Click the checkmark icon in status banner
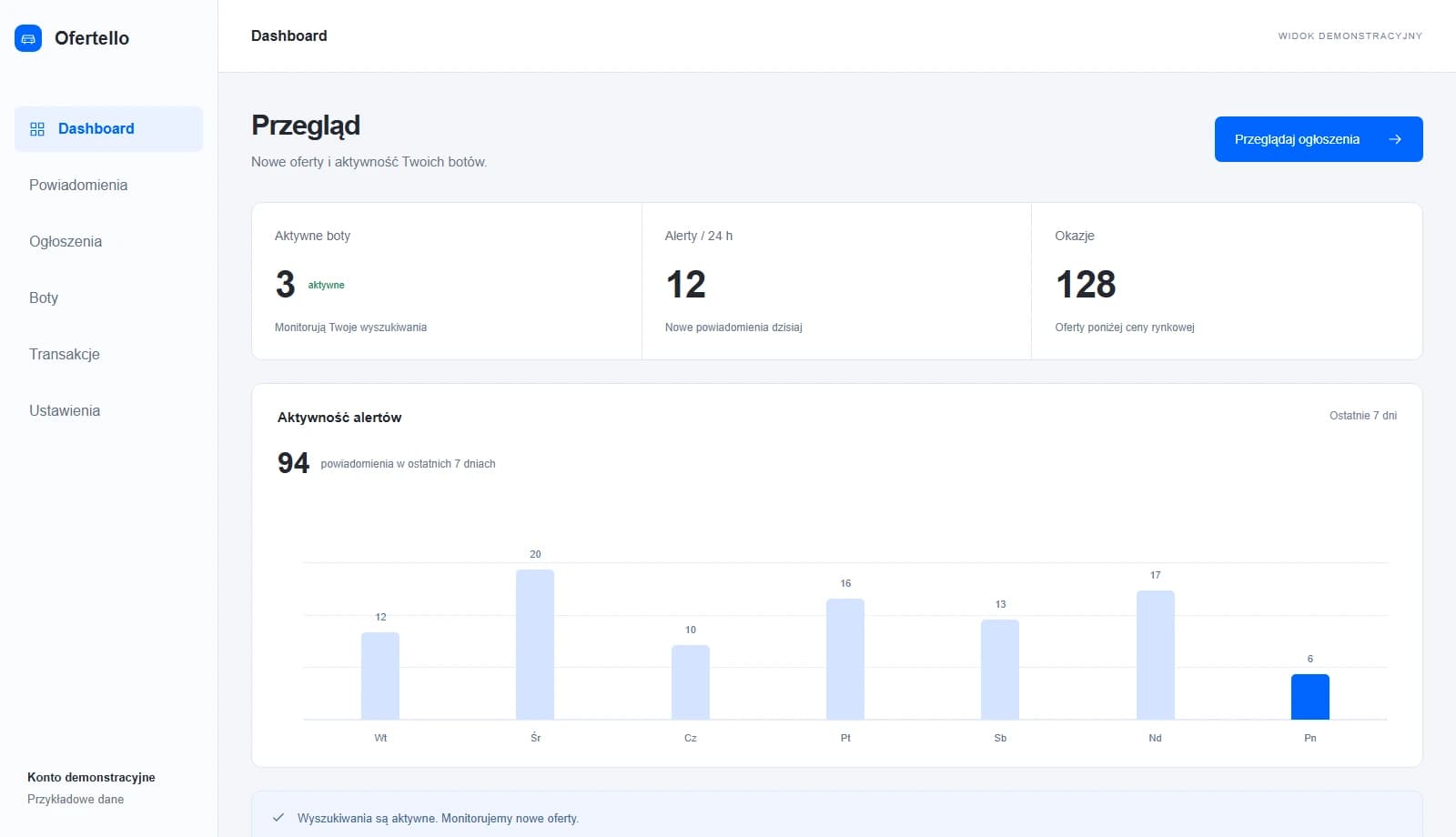 tap(278, 818)
